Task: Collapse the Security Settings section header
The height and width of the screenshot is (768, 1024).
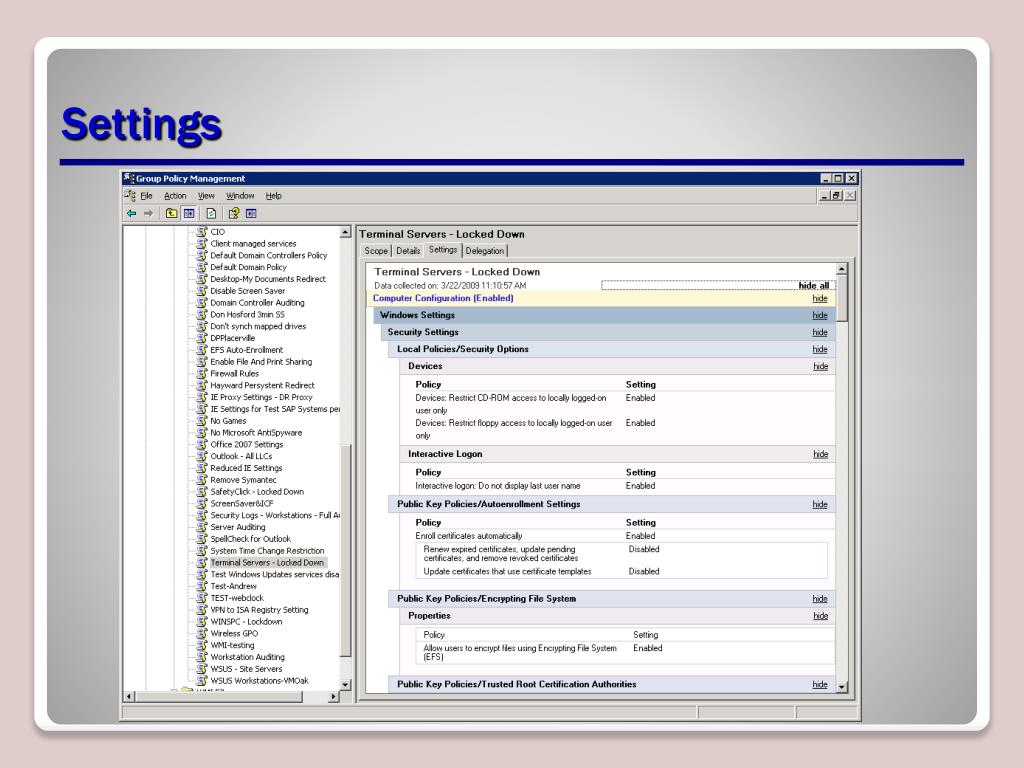Action: click(608, 332)
